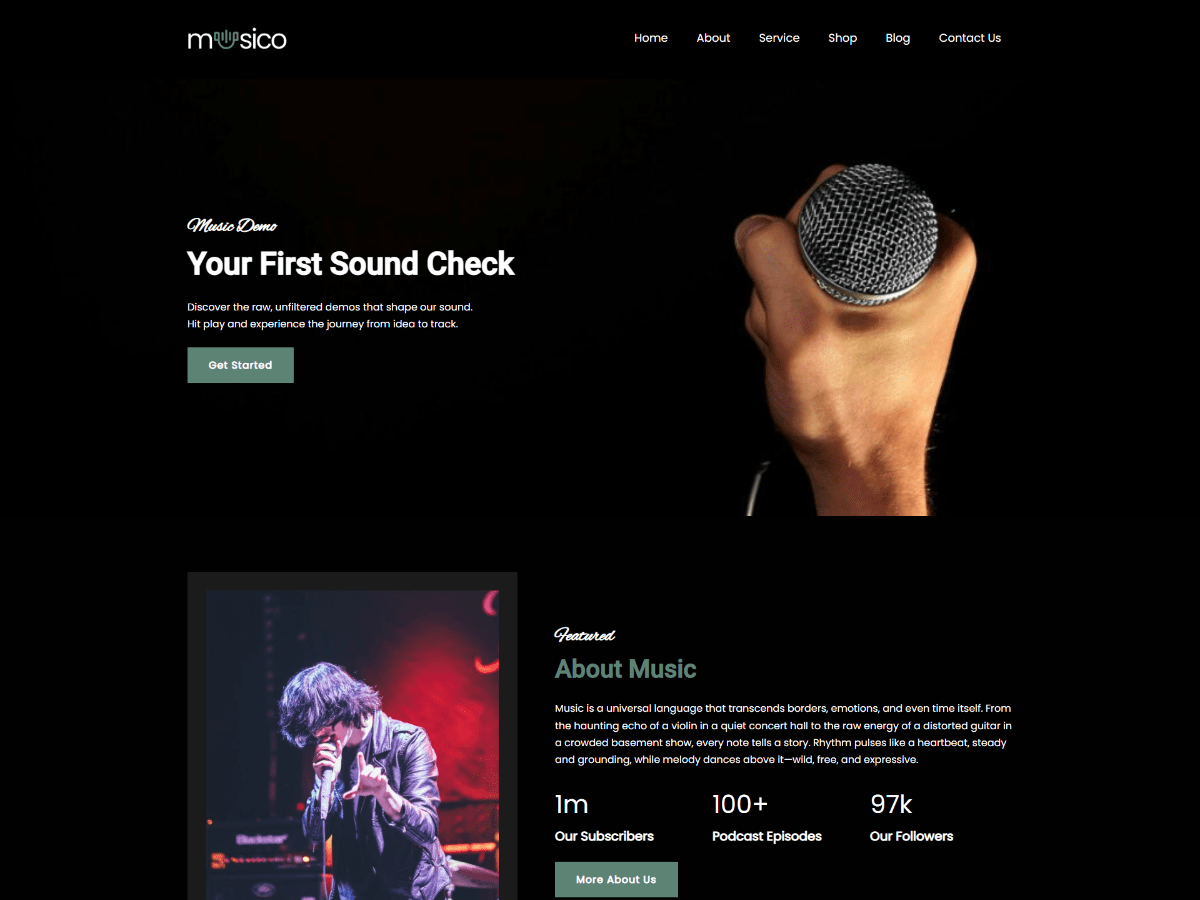
Task: Click the hand holding microphone image
Action: pos(855,340)
